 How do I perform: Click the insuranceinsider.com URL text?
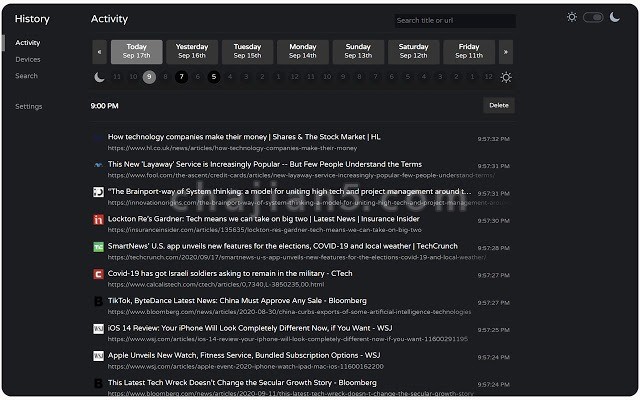(265, 230)
